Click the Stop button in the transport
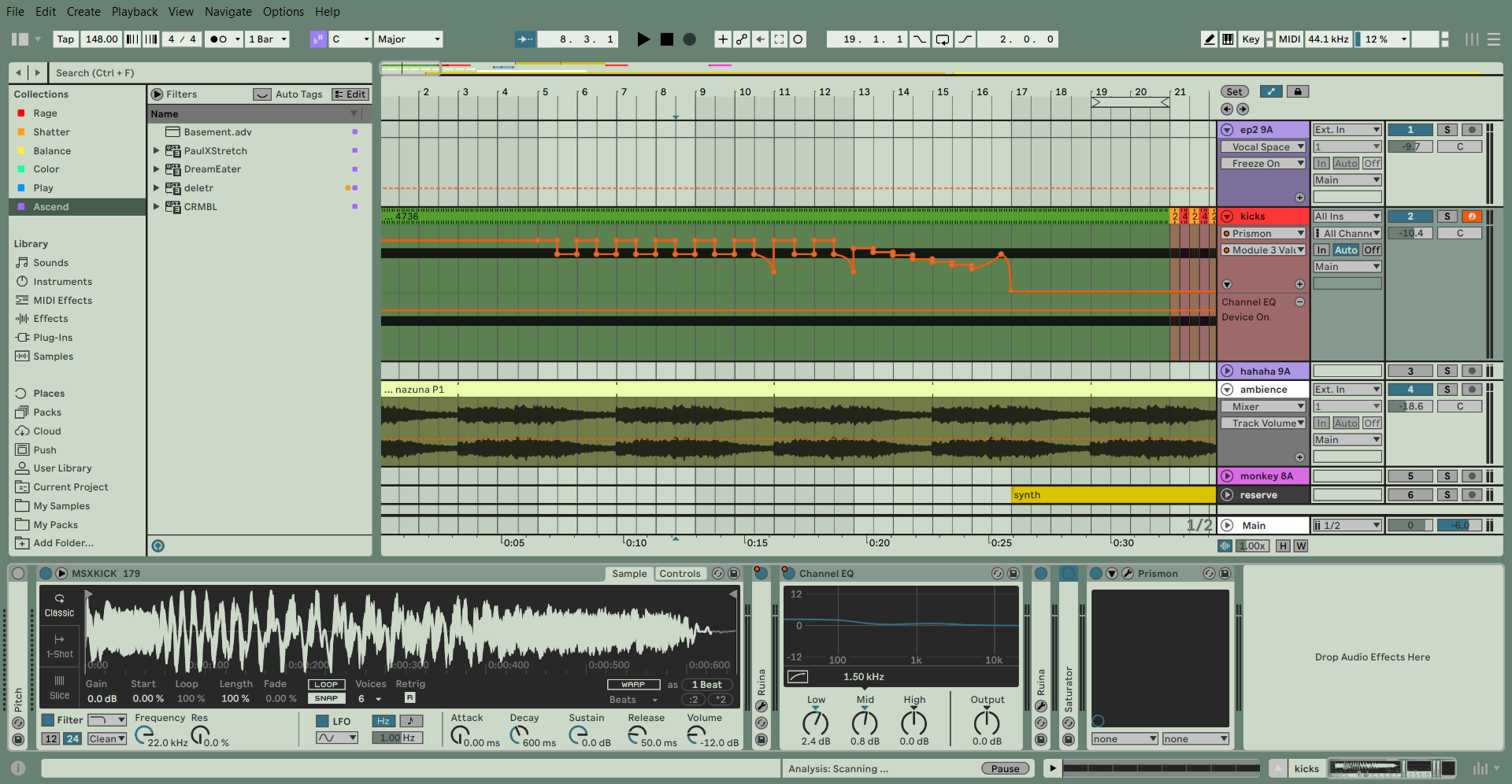The height and width of the screenshot is (784, 1512). point(666,39)
